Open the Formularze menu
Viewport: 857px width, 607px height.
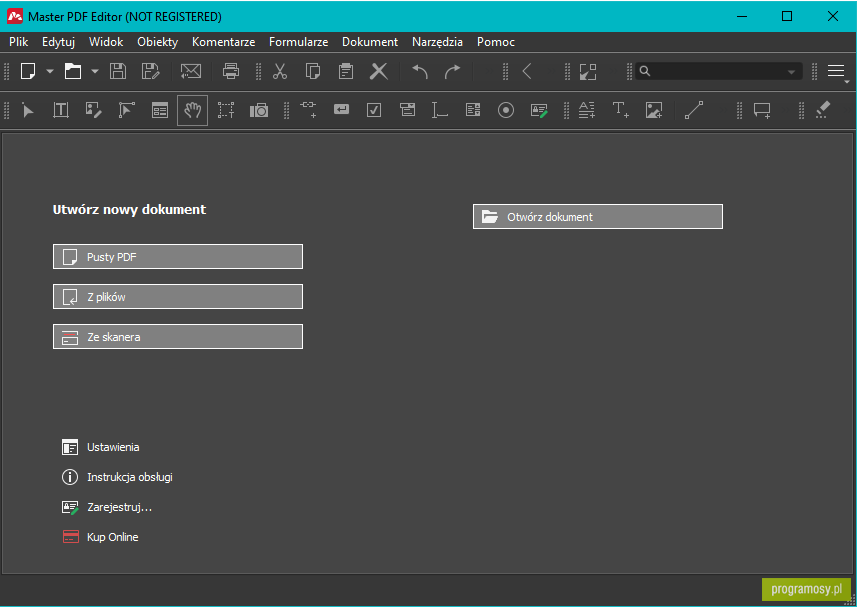coord(298,42)
